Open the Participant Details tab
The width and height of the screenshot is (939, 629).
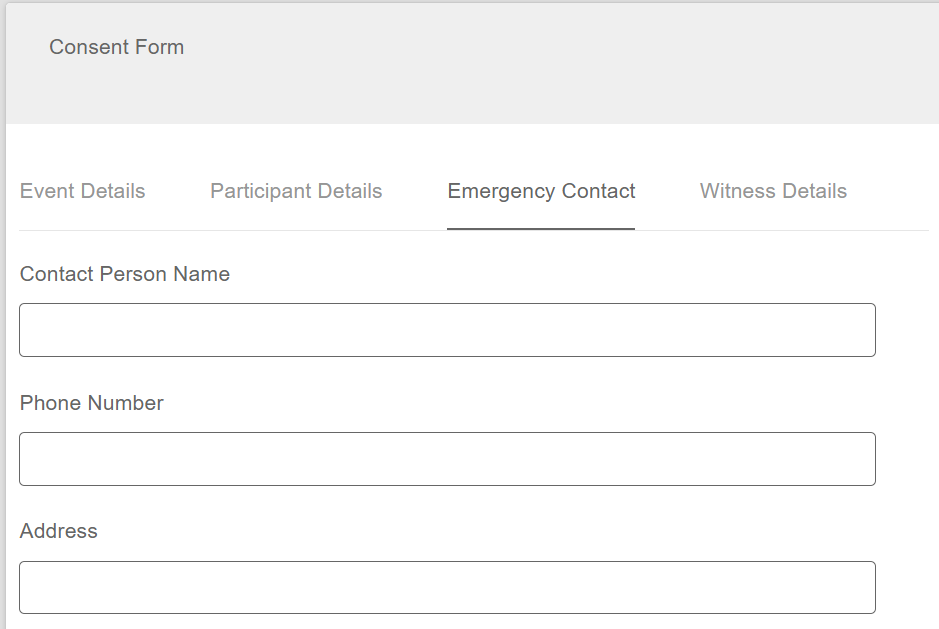point(296,191)
